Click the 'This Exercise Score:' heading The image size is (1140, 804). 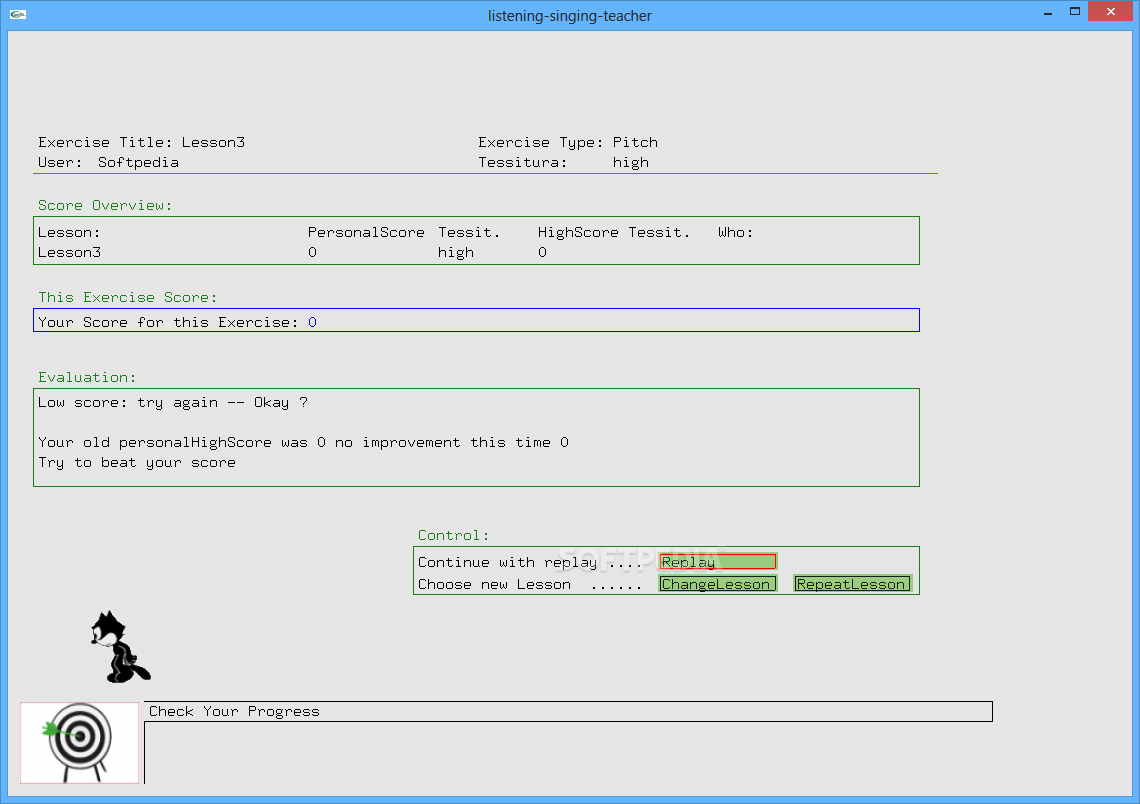(127, 297)
